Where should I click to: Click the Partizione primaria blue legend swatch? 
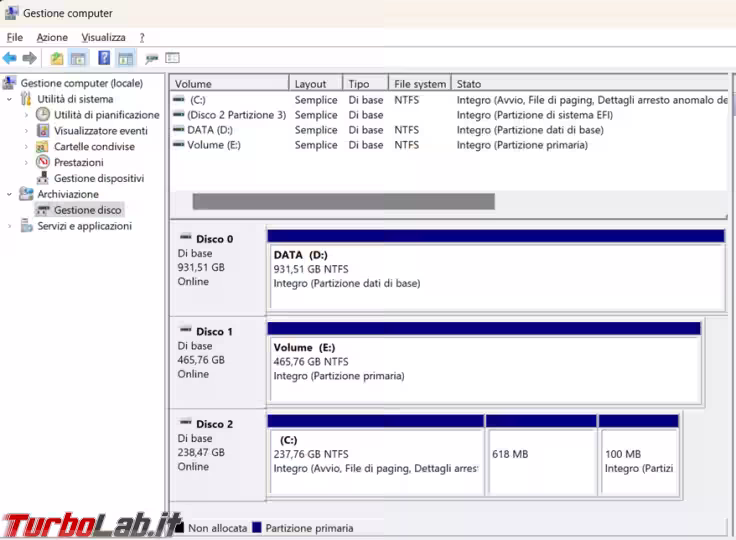click(256, 527)
